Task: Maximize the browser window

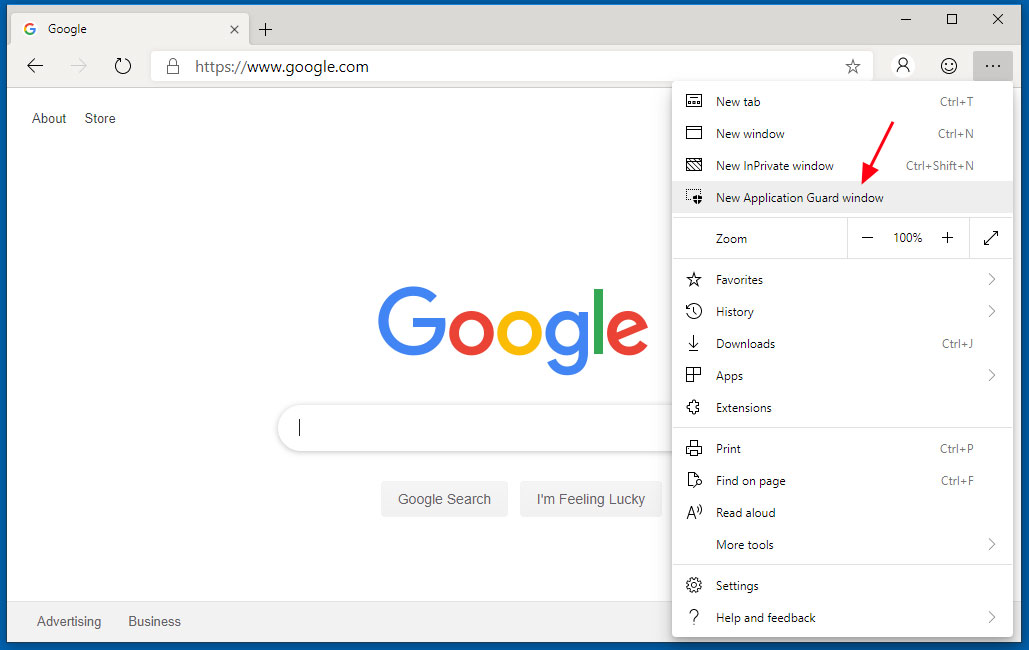Action: pyautogui.click(x=952, y=20)
